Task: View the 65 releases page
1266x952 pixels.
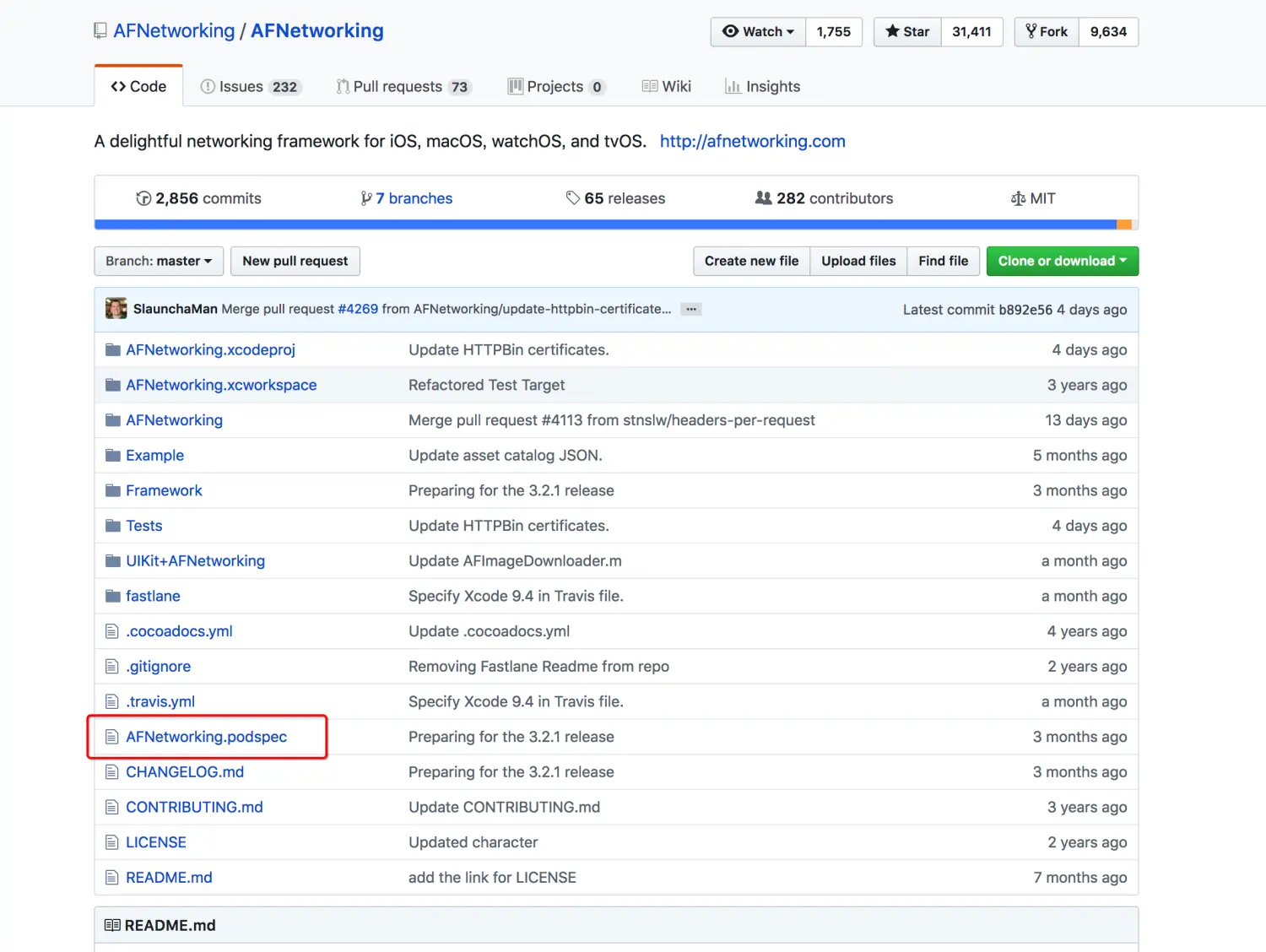Action: click(x=616, y=198)
